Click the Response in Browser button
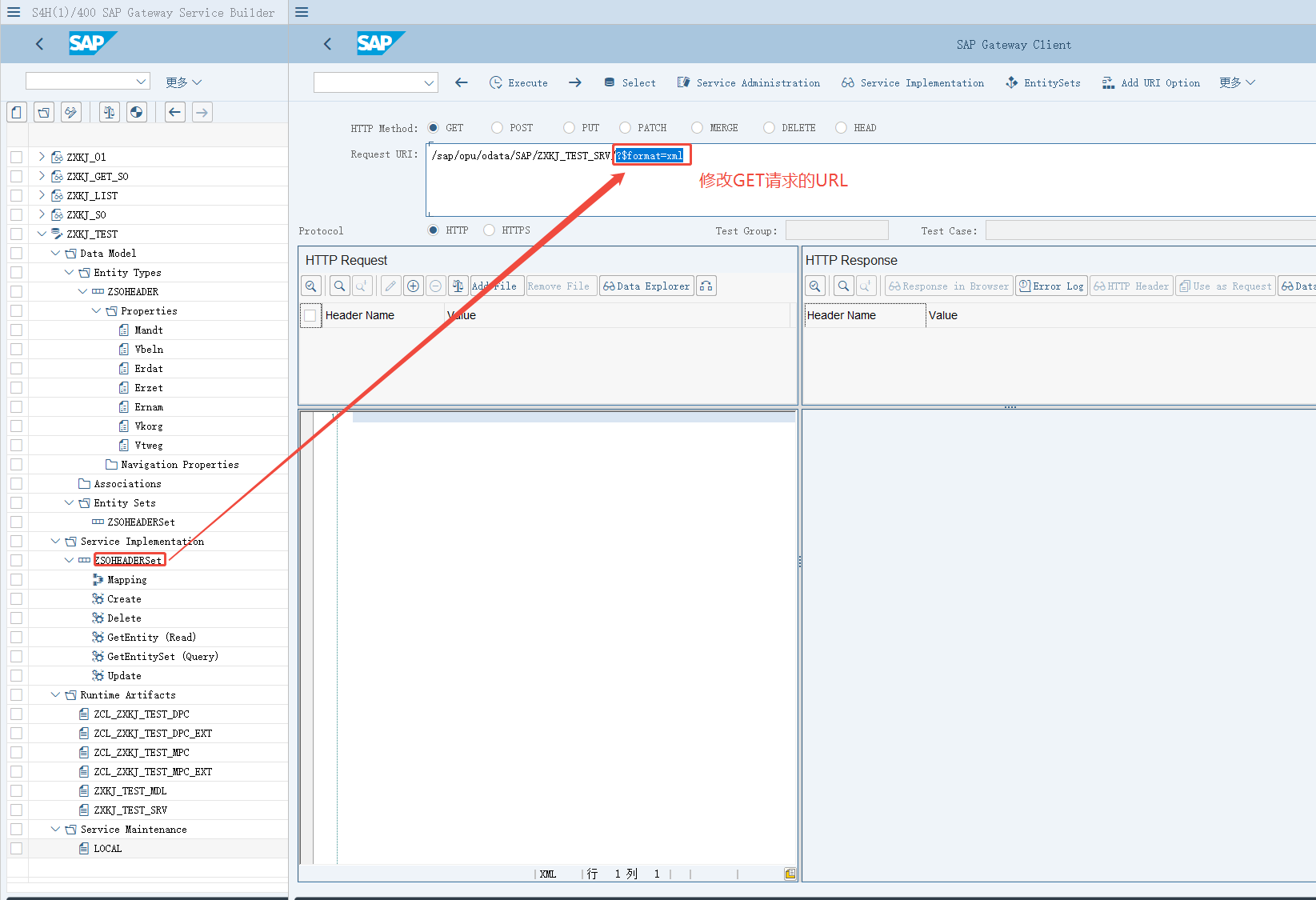 949,286
